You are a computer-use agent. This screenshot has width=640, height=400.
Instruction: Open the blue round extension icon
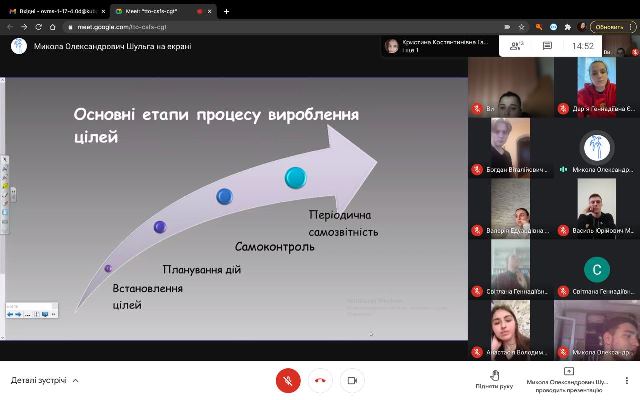click(x=553, y=27)
